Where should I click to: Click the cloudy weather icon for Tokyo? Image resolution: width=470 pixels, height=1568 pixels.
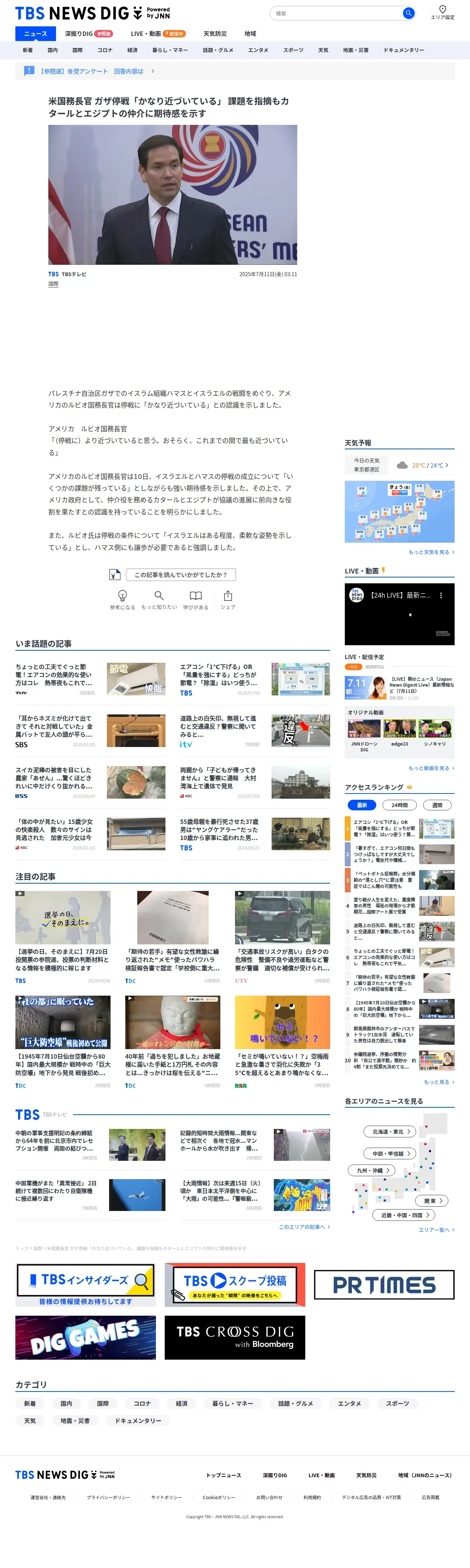[x=402, y=465]
